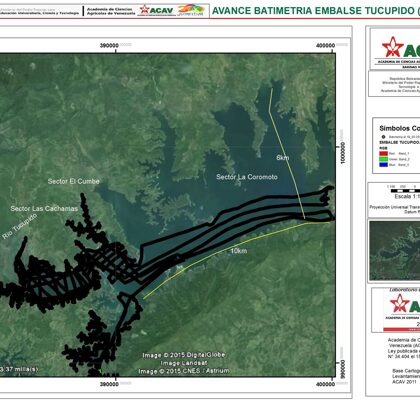
Task: Click the bottom '390000' easting coordinate label
Action: [x=109, y=384]
